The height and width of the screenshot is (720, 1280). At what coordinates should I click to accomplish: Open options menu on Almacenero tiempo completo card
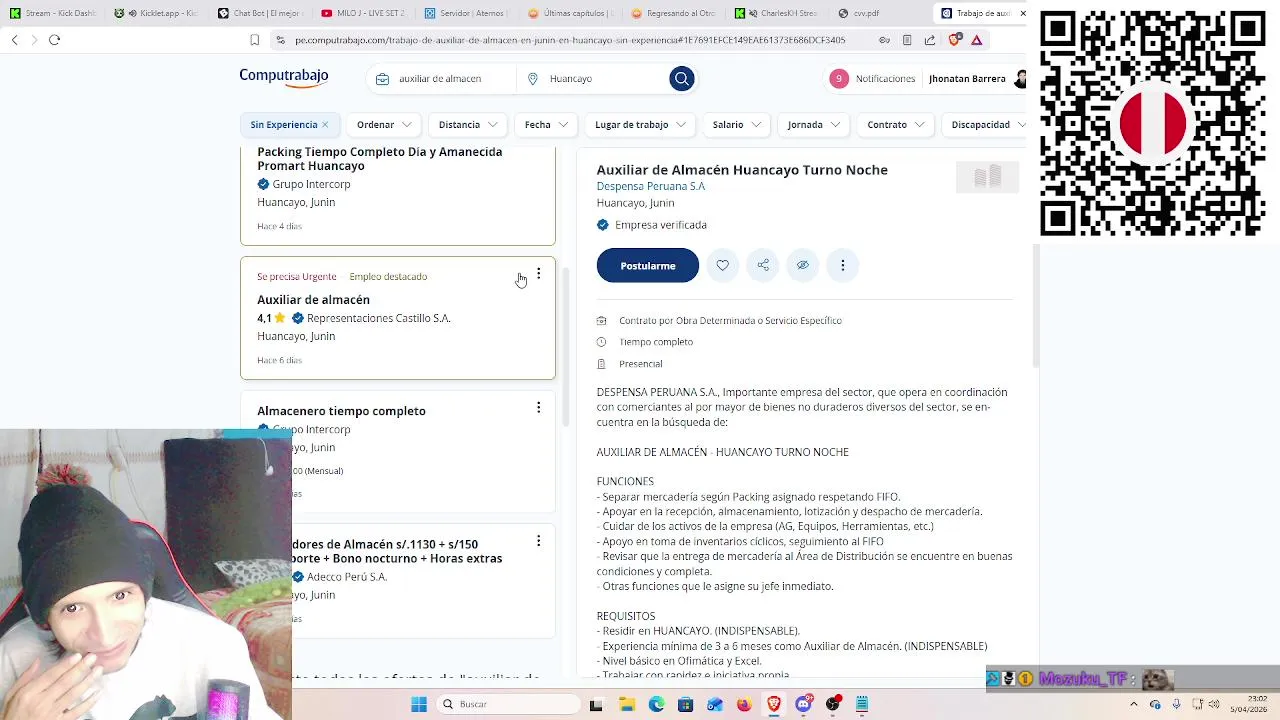(x=538, y=407)
